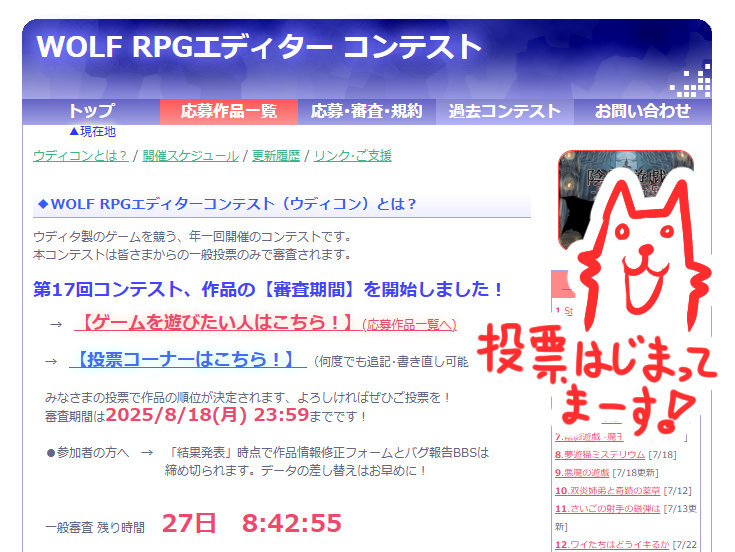Open the ウディコンとは？ link
Image resolution: width=735 pixels, height=552 pixels.
pos(80,156)
